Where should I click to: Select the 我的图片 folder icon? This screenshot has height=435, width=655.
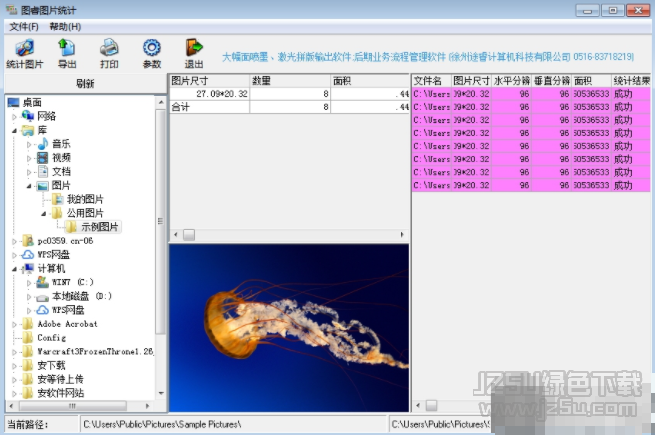point(58,199)
